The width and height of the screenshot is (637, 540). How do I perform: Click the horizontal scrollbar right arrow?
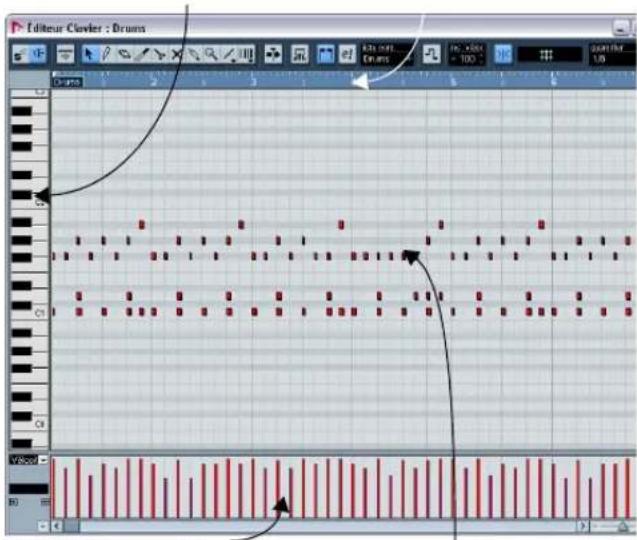(582, 527)
